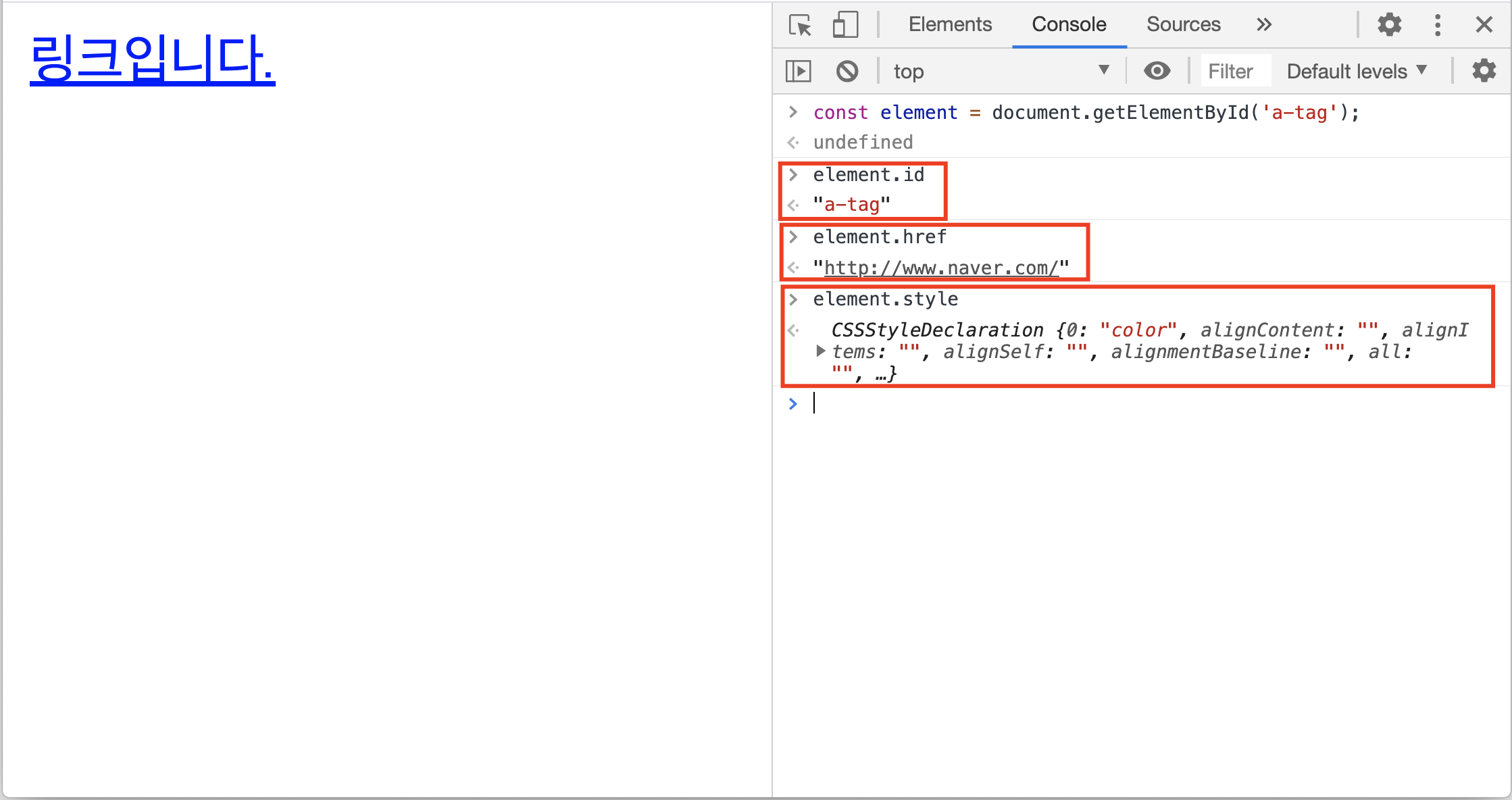Viewport: 1512px width, 800px height.
Task: Select the Console tab
Action: pos(1069,25)
